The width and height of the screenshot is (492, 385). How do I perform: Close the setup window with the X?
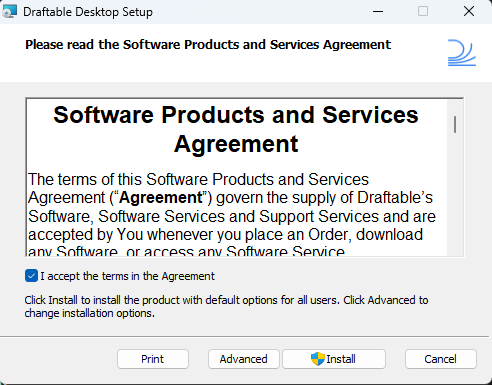[x=469, y=11]
